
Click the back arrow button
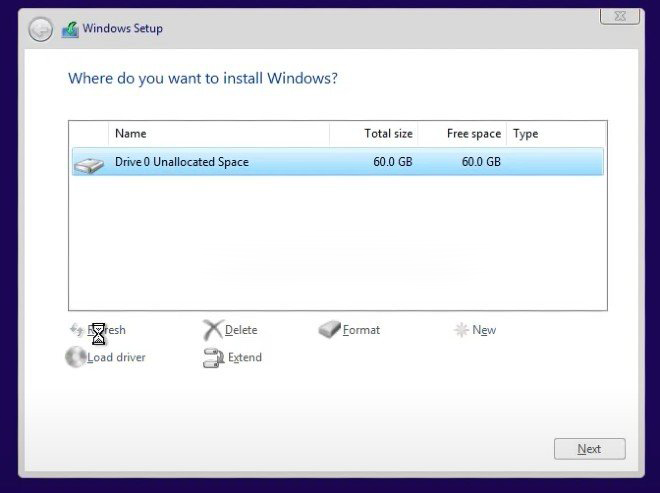pyautogui.click(x=40, y=30)
